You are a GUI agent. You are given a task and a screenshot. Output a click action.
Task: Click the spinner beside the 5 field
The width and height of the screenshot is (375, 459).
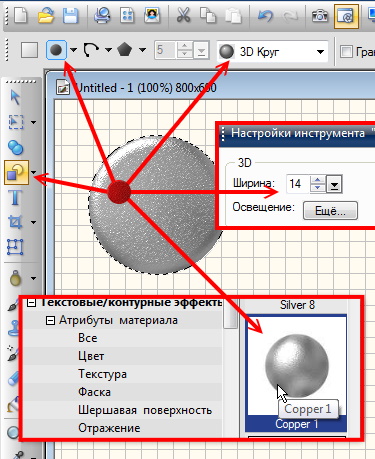[185, 50]
